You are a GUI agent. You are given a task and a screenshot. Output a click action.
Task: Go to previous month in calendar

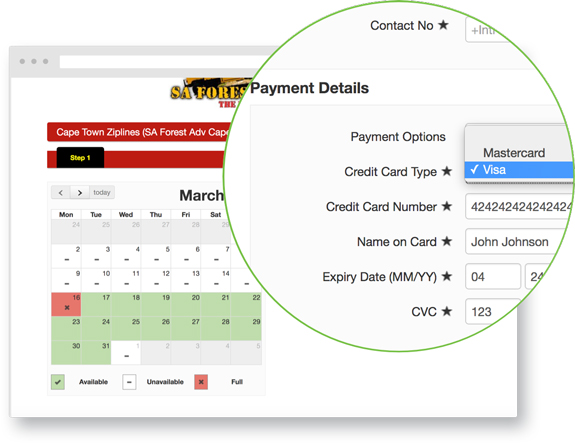point(61,192)
